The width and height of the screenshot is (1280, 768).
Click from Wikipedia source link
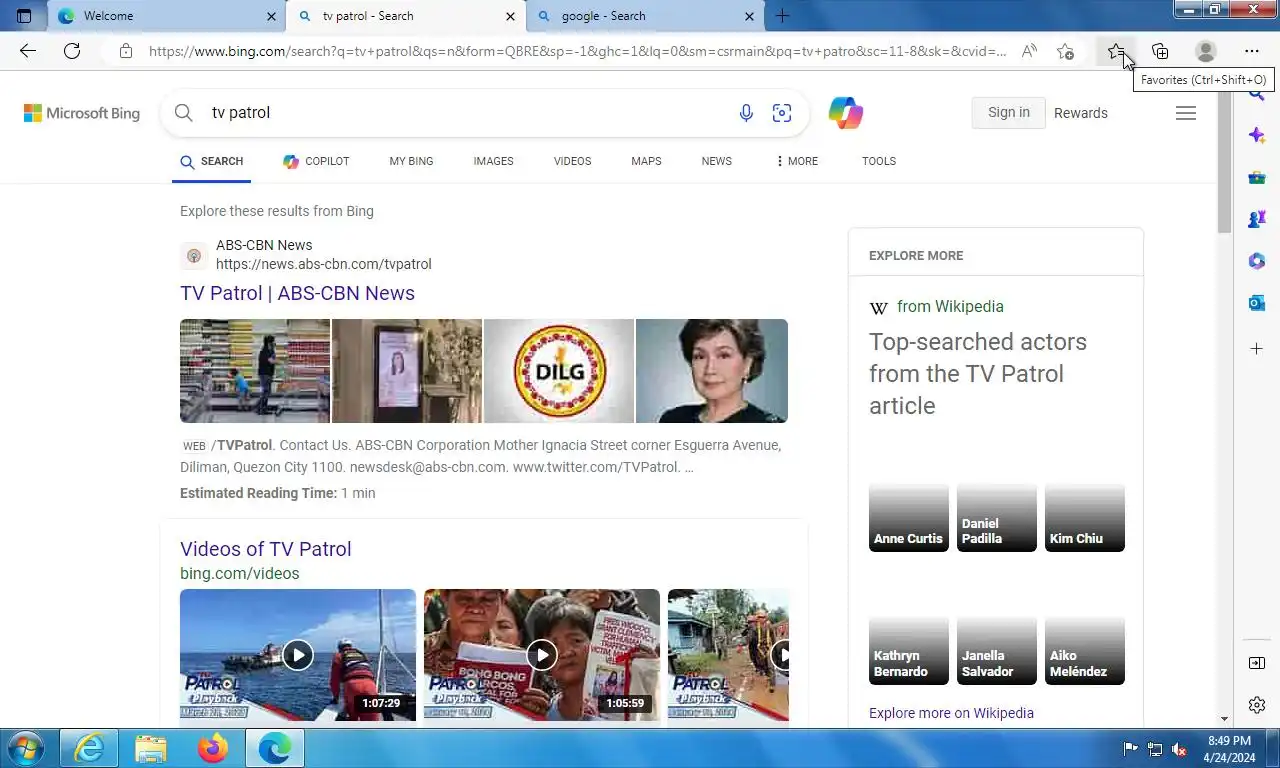[950, 307]
